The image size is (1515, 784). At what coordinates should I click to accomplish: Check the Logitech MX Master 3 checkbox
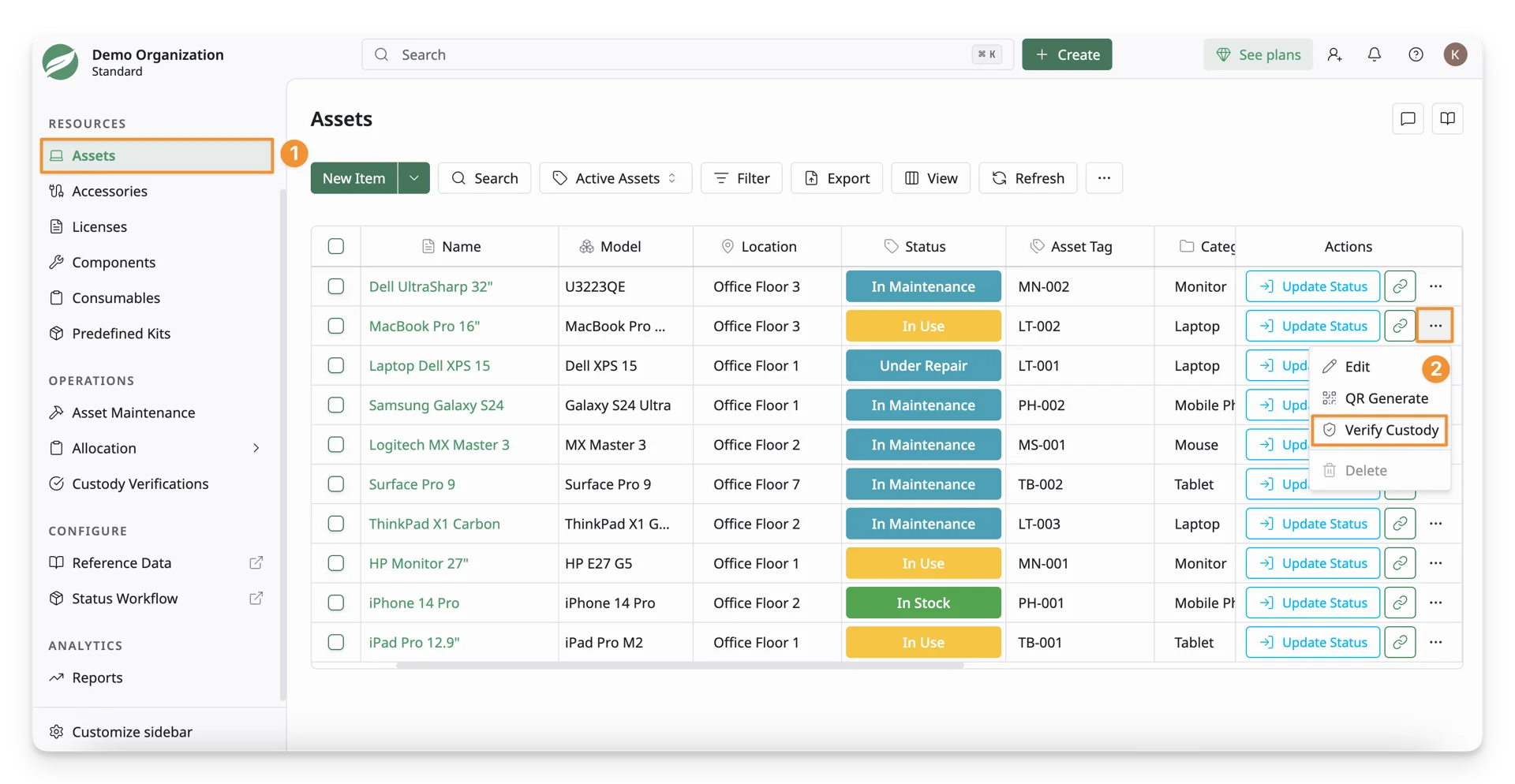point(336,444)
